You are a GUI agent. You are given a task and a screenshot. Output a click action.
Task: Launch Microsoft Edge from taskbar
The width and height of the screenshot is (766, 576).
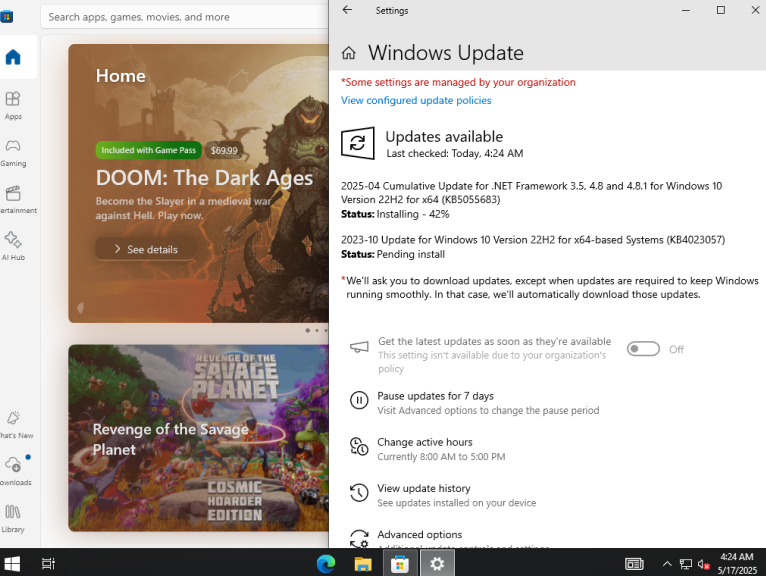pyautogui.click(x=326, y=564)
